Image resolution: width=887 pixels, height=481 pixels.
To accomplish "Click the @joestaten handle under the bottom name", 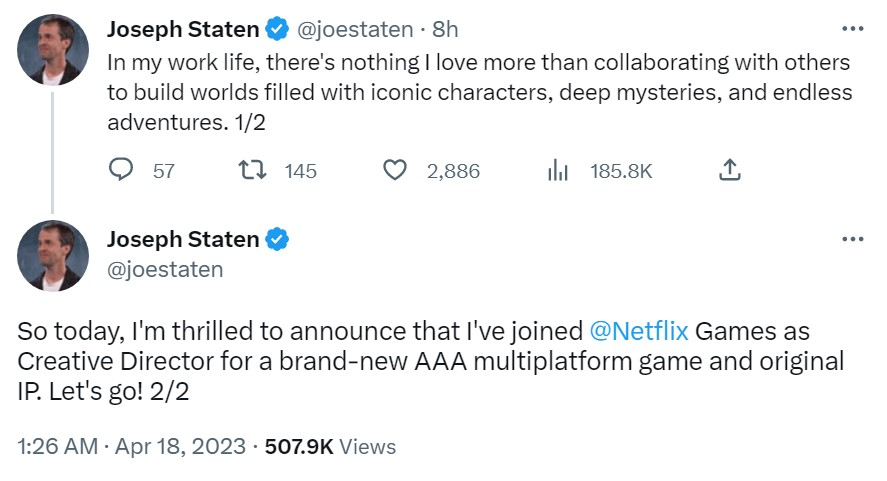I will [165, 269].
